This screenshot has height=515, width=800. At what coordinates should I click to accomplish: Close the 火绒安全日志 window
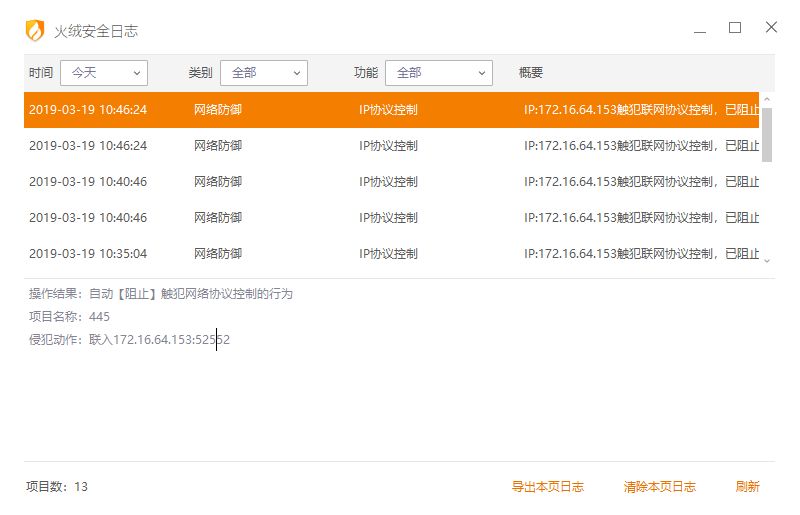771,28
